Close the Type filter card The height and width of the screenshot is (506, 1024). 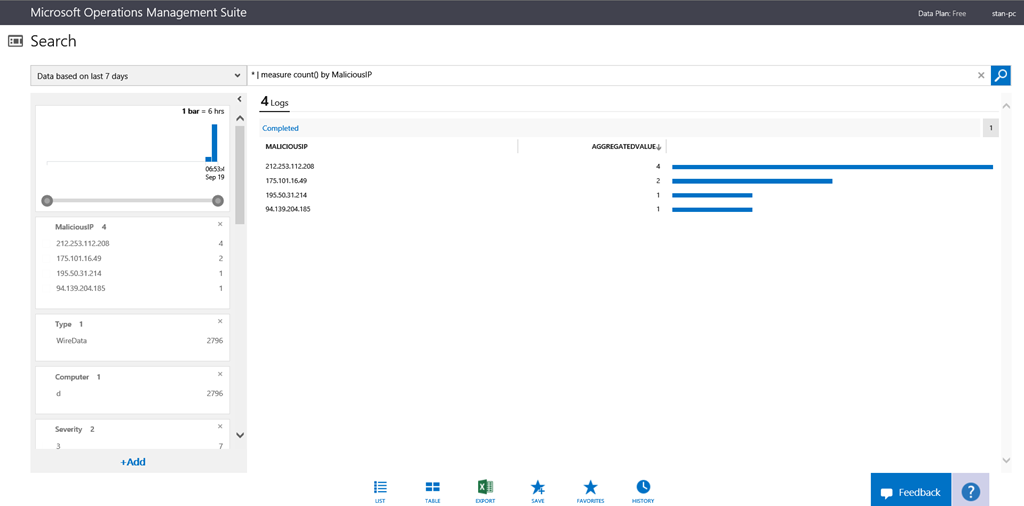220,321
